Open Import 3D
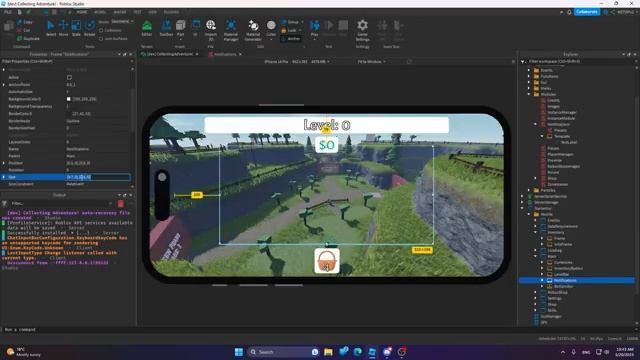The width and height of the screenshot is (640, 360). 211,29
